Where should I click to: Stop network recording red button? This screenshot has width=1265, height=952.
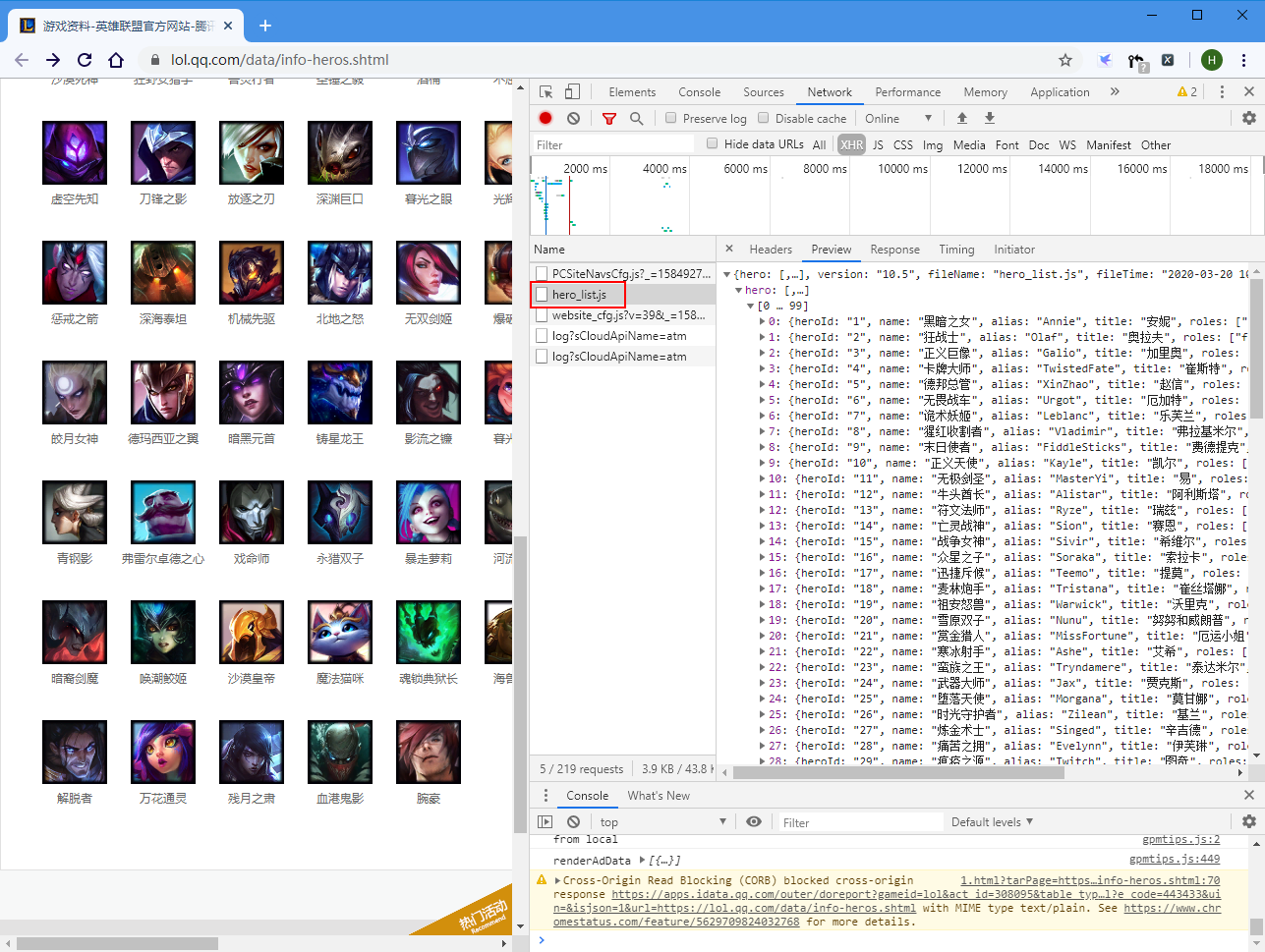coord(546,118)
